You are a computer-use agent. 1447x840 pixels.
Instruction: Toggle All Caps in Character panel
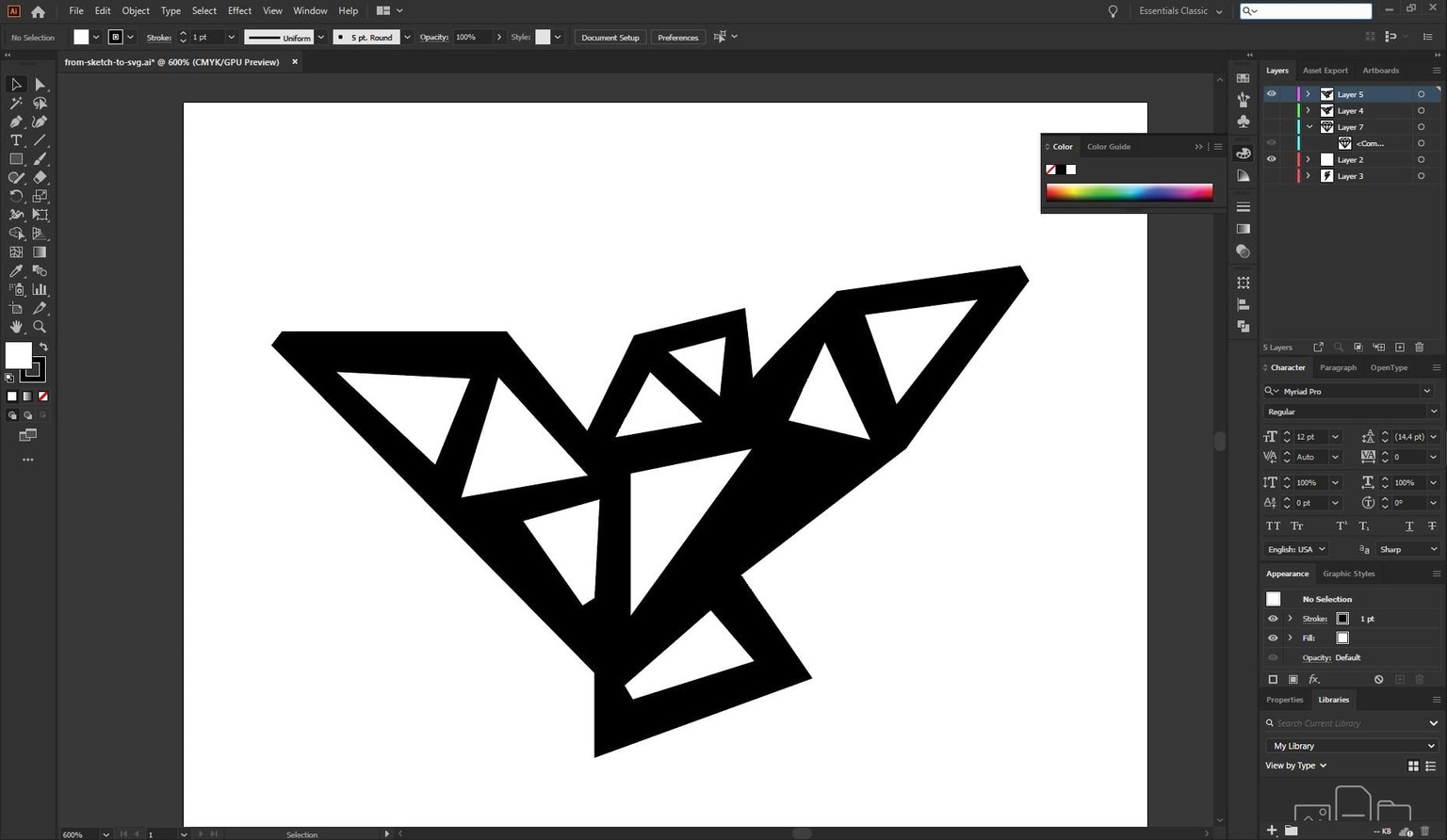click(1274, 526)
